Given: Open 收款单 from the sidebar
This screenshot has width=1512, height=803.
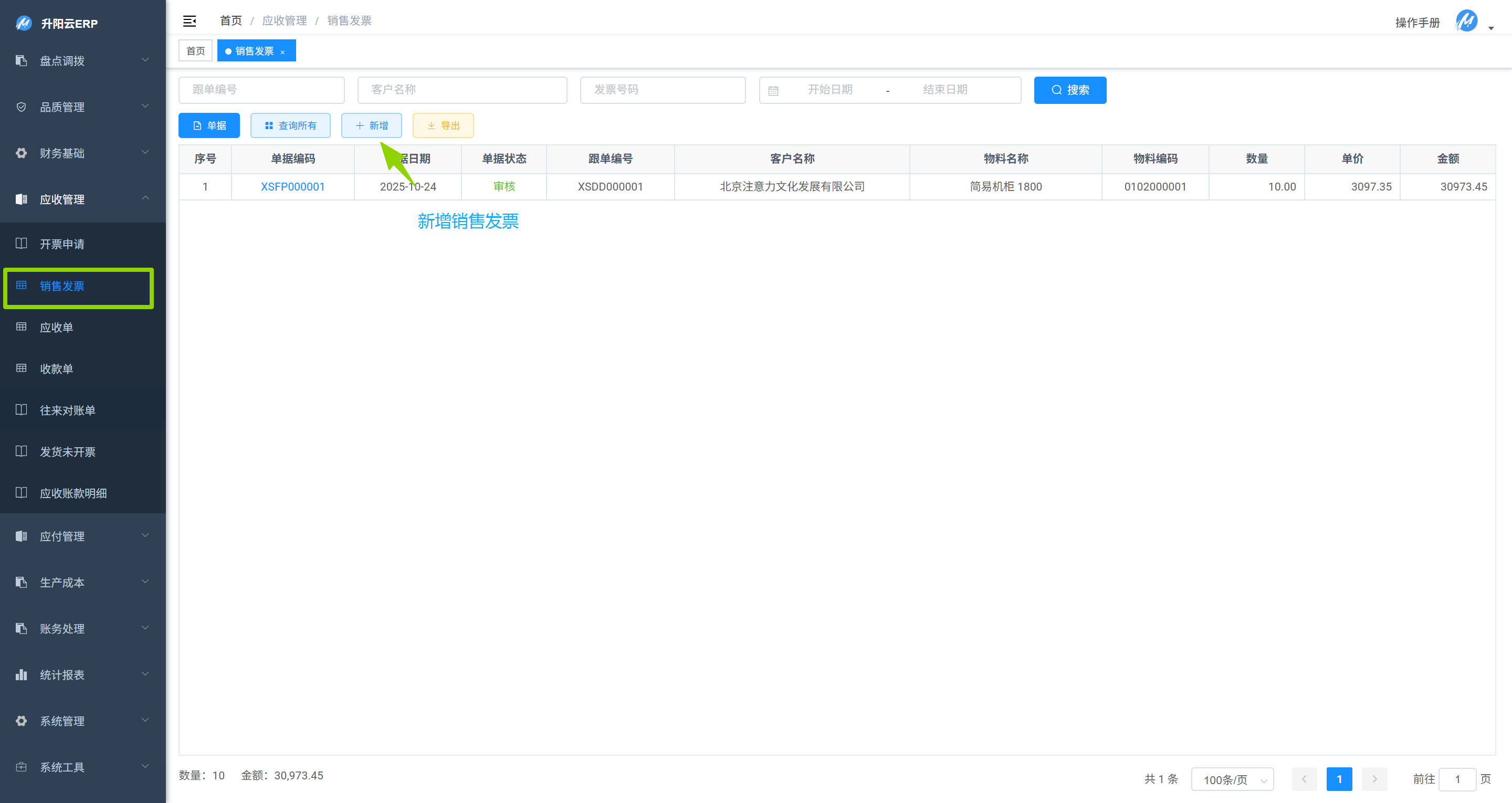Looking at the screenshot, I should (21, 368).
